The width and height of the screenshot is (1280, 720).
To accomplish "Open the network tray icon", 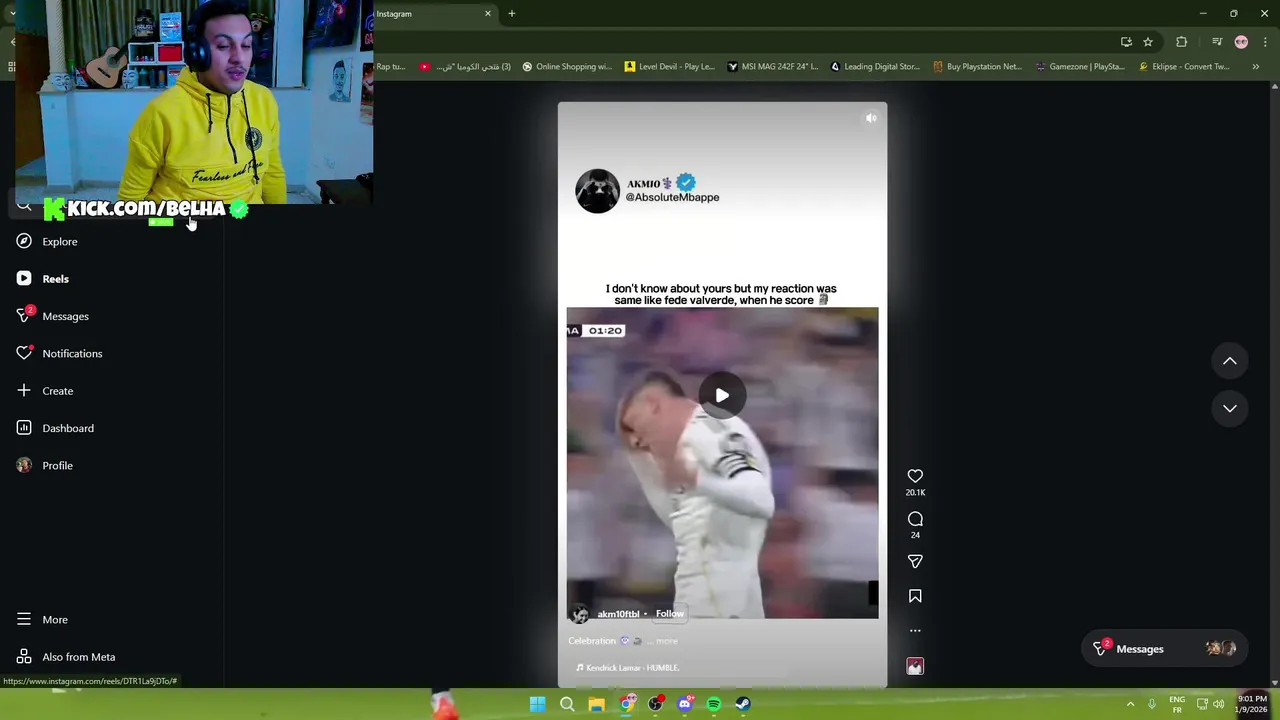I will (1202, 704).
